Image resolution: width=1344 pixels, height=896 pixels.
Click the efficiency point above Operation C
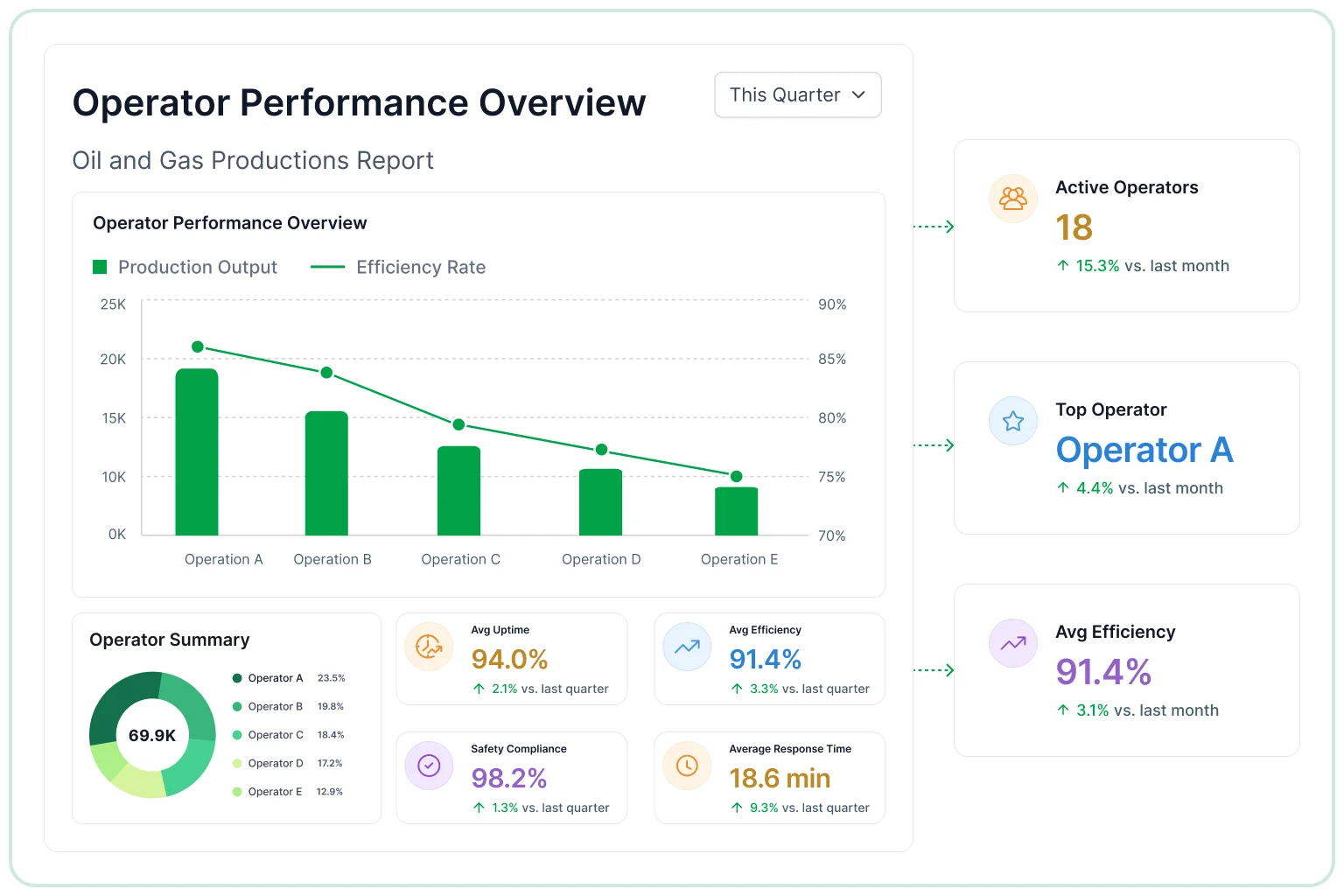click(x=458, y=424)
